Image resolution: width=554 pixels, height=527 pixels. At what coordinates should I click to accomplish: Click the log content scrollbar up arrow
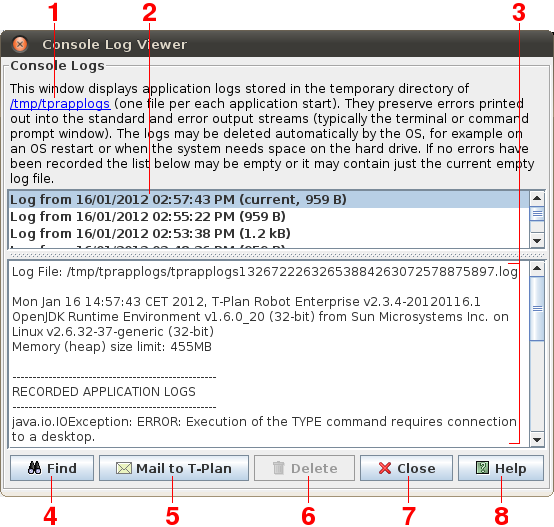pyautogui.click(x=537, y=268)
